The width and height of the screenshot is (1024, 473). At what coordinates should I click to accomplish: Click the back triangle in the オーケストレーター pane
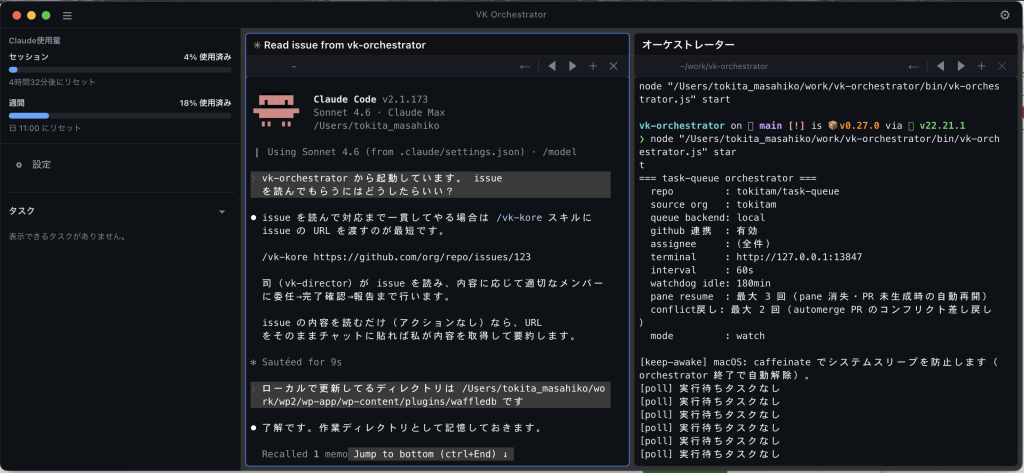click(940, 66)
